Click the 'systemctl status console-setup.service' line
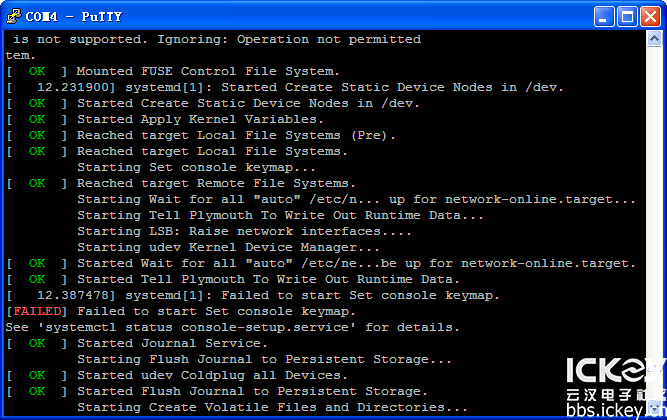The height and width of the screenshot is (420, 667). coord(232,327)
